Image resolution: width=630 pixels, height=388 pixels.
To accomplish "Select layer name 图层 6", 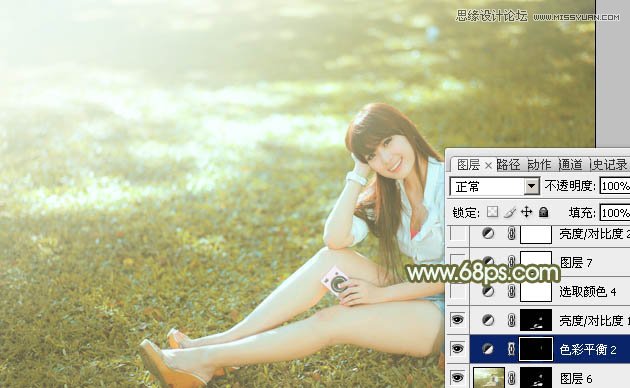I will click(576, 378).
